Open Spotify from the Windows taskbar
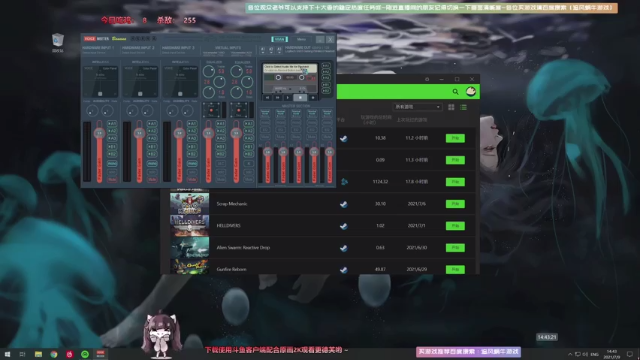The height and width of the screenshot is (360, 640). [85, 354]
